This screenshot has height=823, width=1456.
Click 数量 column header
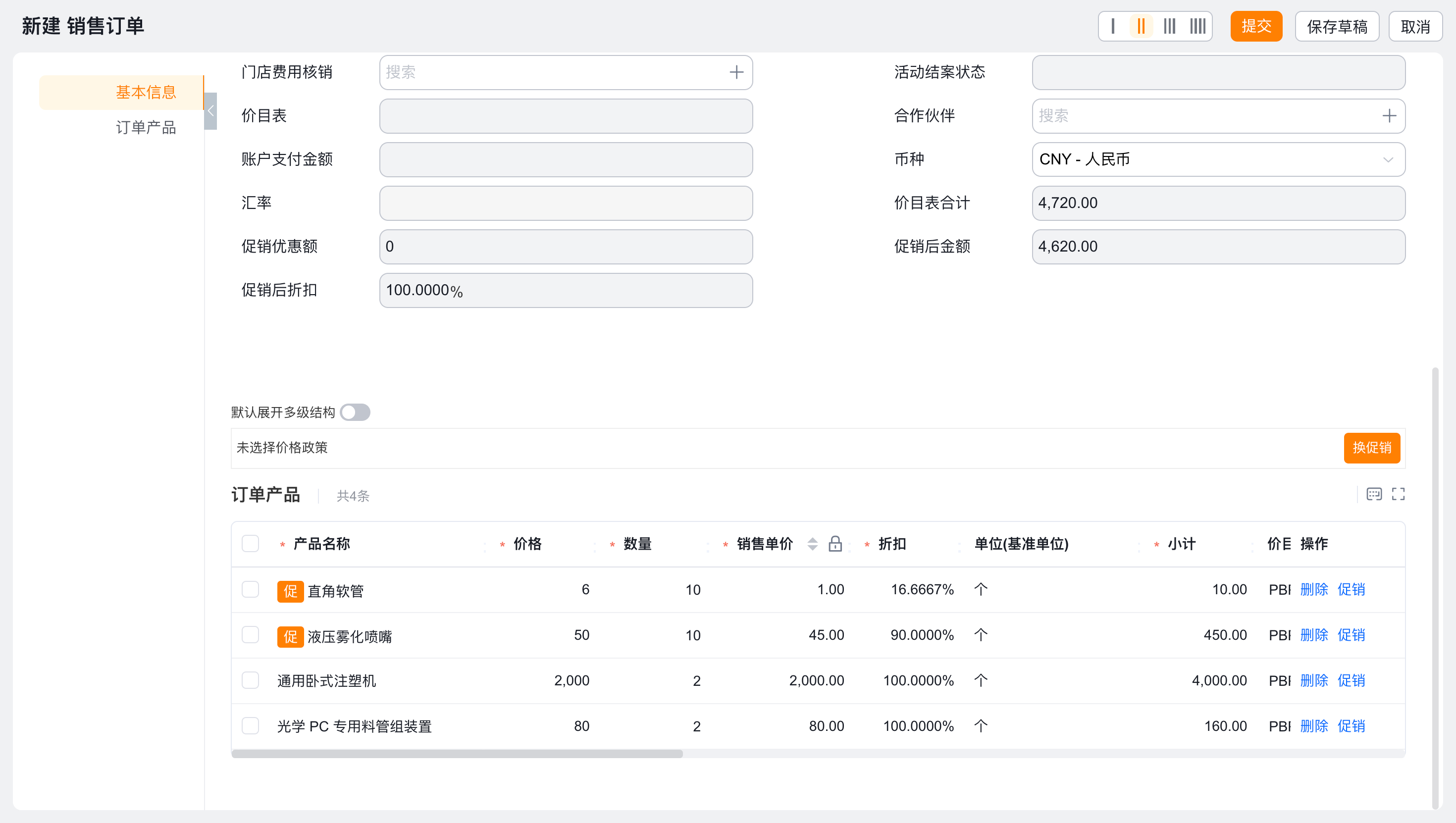637,544
